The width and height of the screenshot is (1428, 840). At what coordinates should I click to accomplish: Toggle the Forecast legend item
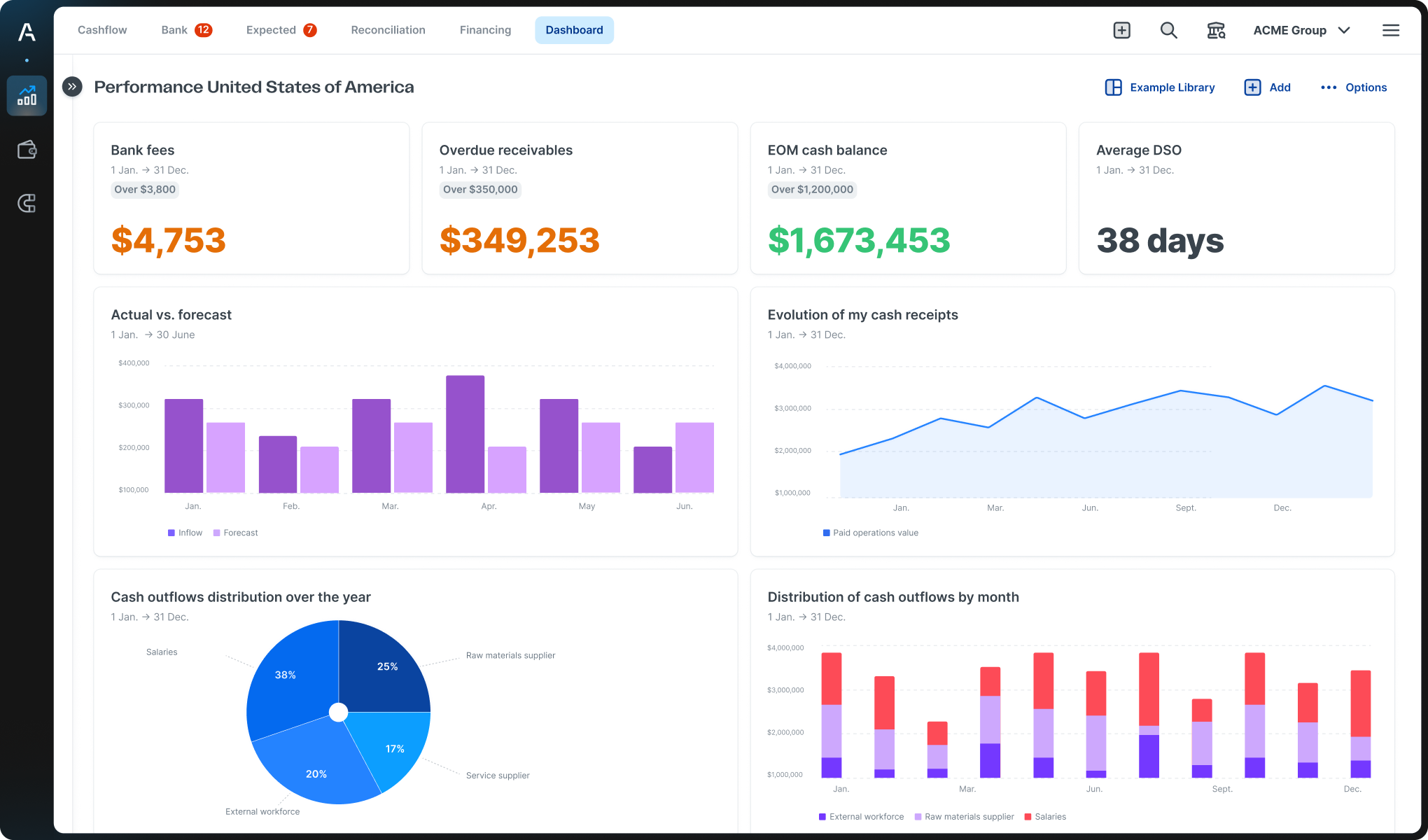coord(235,532)
